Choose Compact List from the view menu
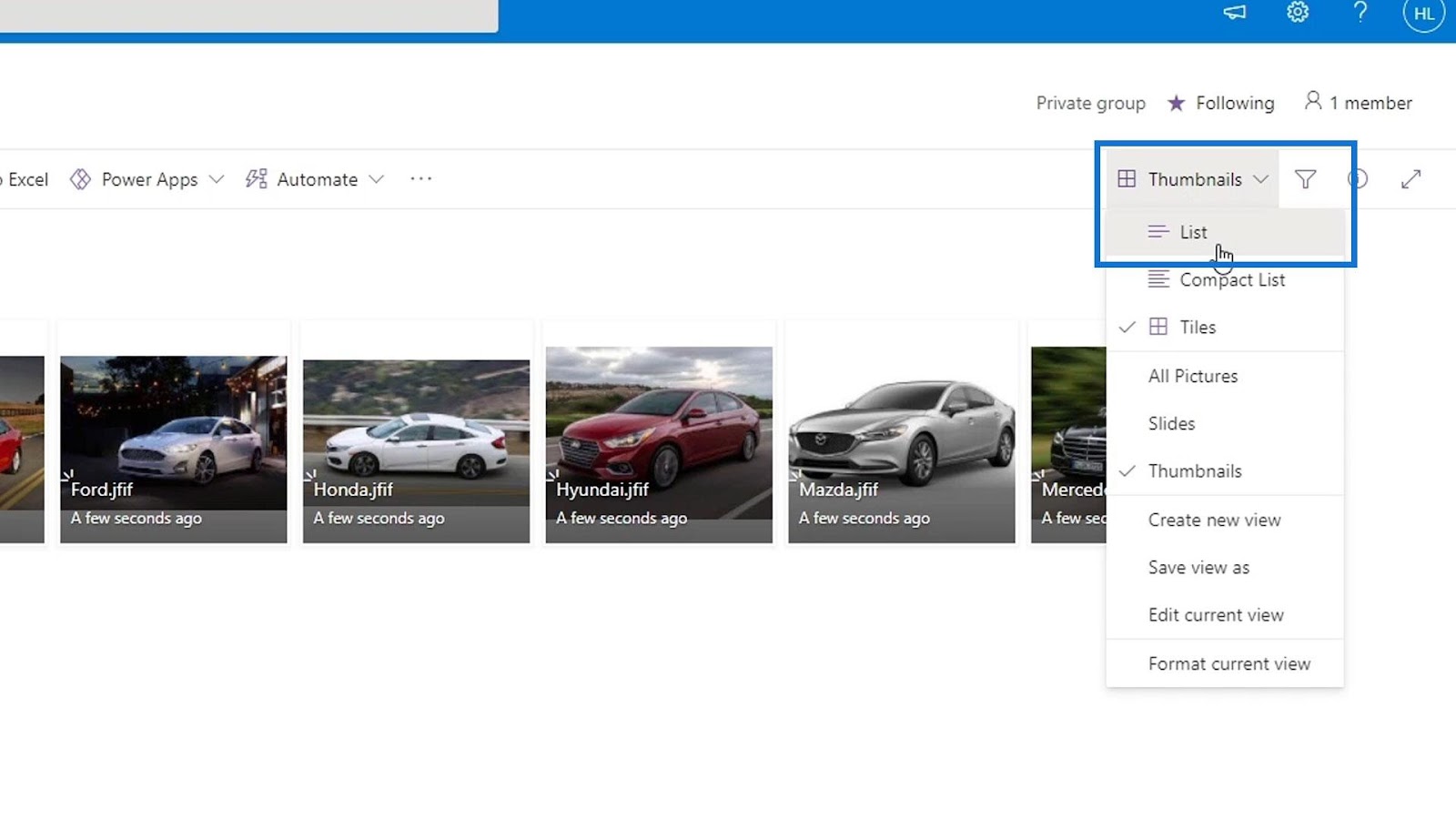The image size is (1456, 819). pos(1231,280)
